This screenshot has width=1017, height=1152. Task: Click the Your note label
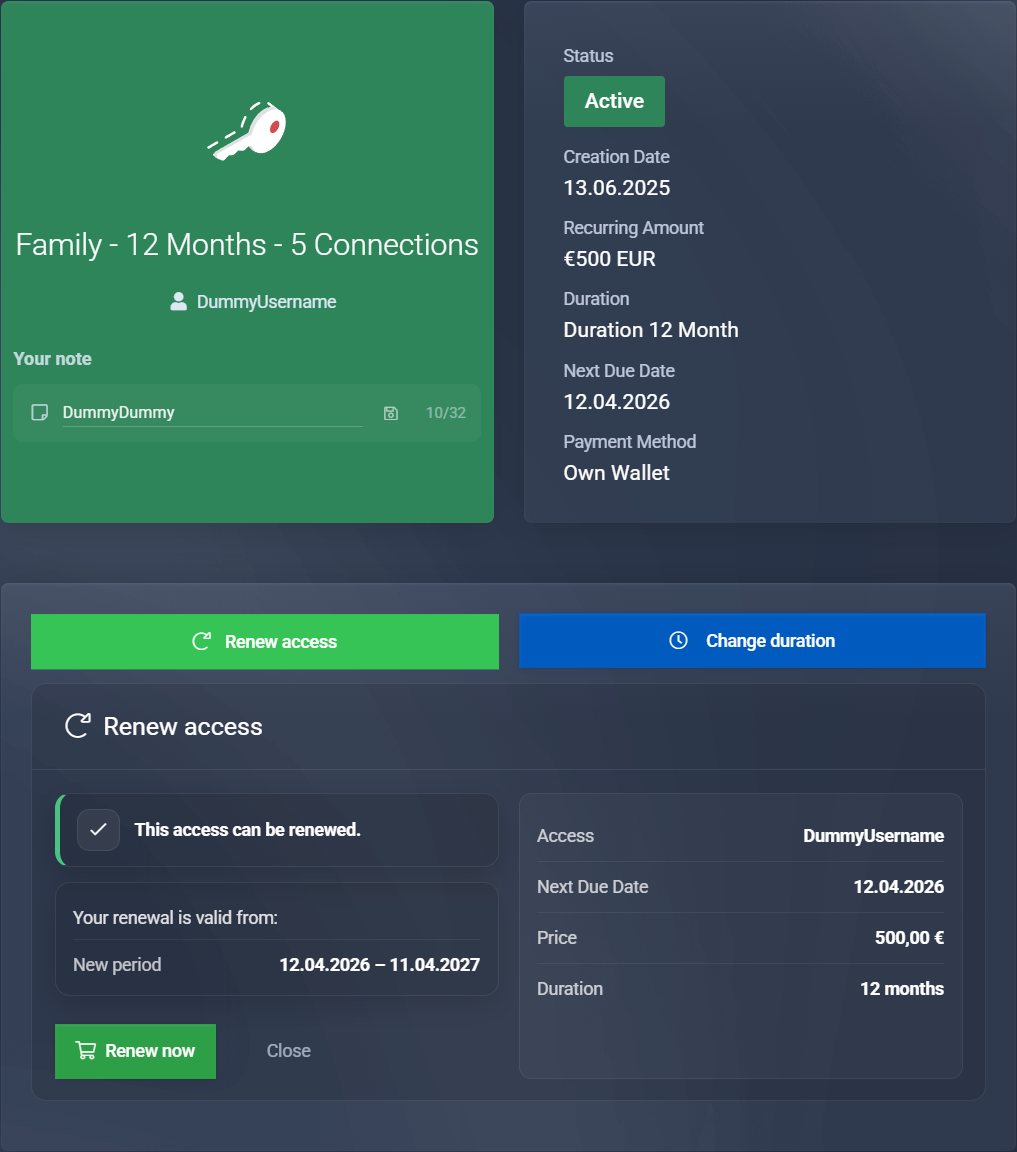click(53, 359)
